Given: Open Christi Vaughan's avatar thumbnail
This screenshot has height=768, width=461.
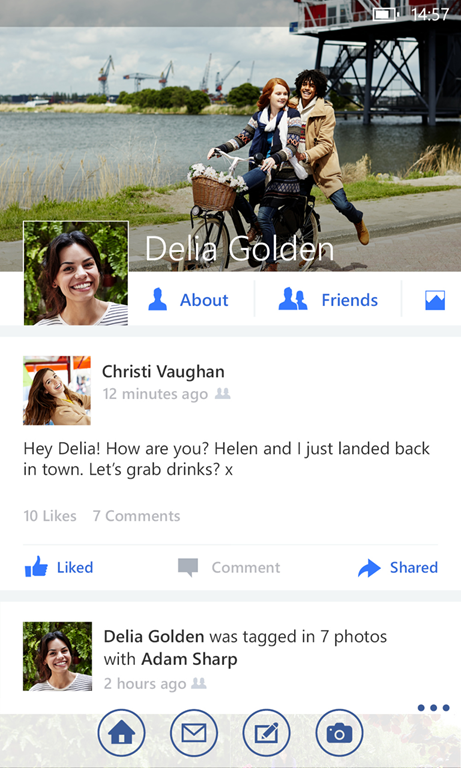Looking at the screenshot, I should point(57,390).
